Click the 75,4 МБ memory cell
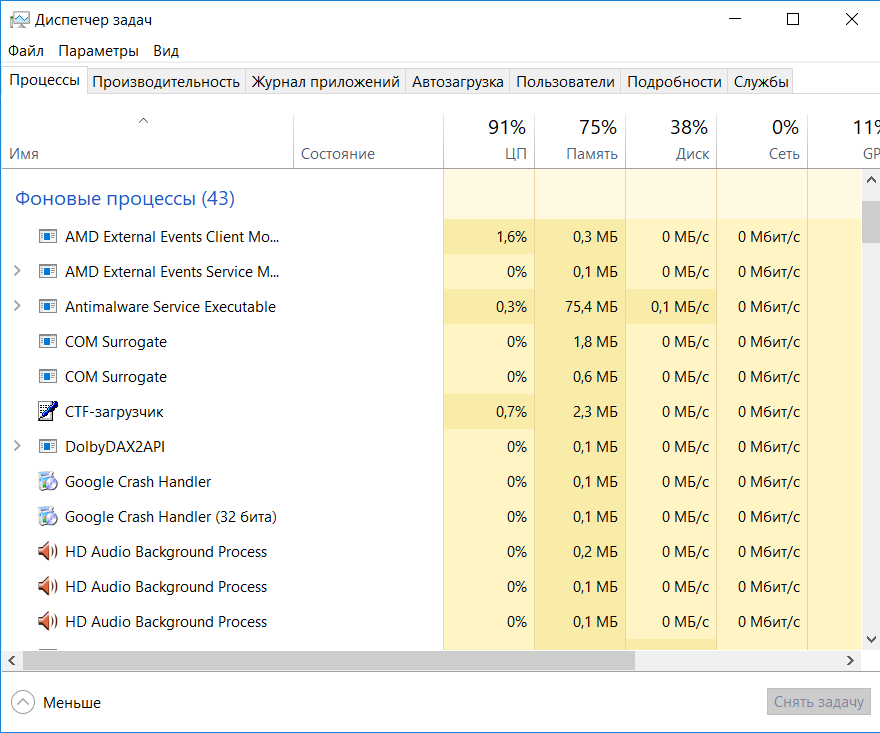This screenshot has width=880, height=733. [x=580, y=306]
